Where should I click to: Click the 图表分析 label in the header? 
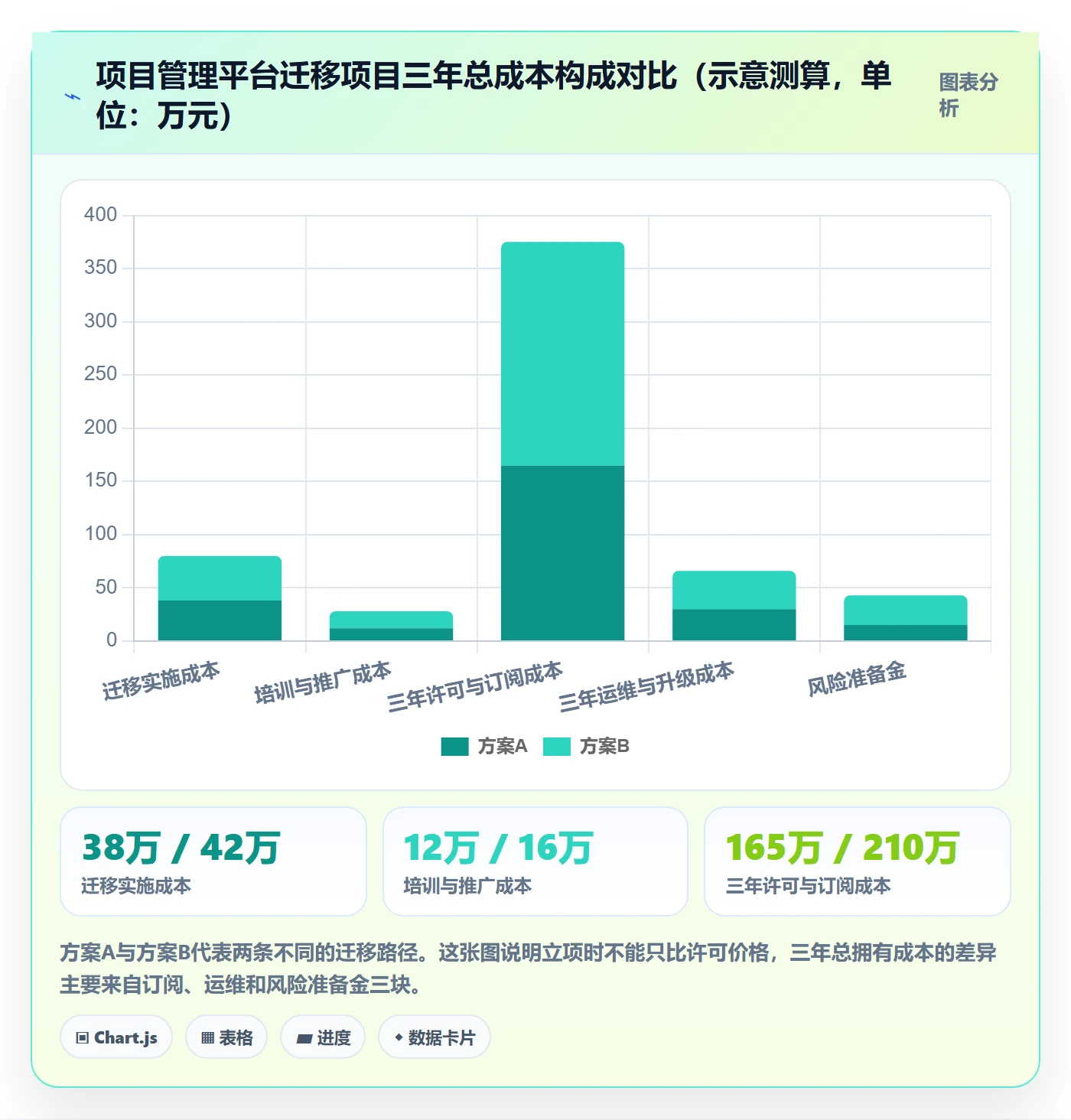pos(968,95)
